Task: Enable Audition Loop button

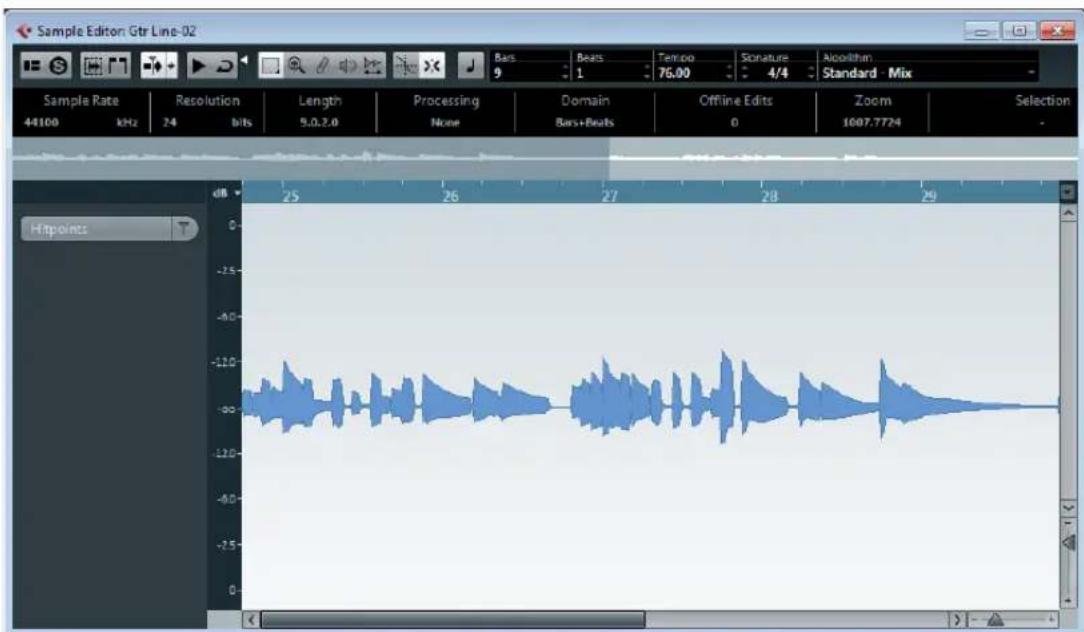Action: [225, 66]
